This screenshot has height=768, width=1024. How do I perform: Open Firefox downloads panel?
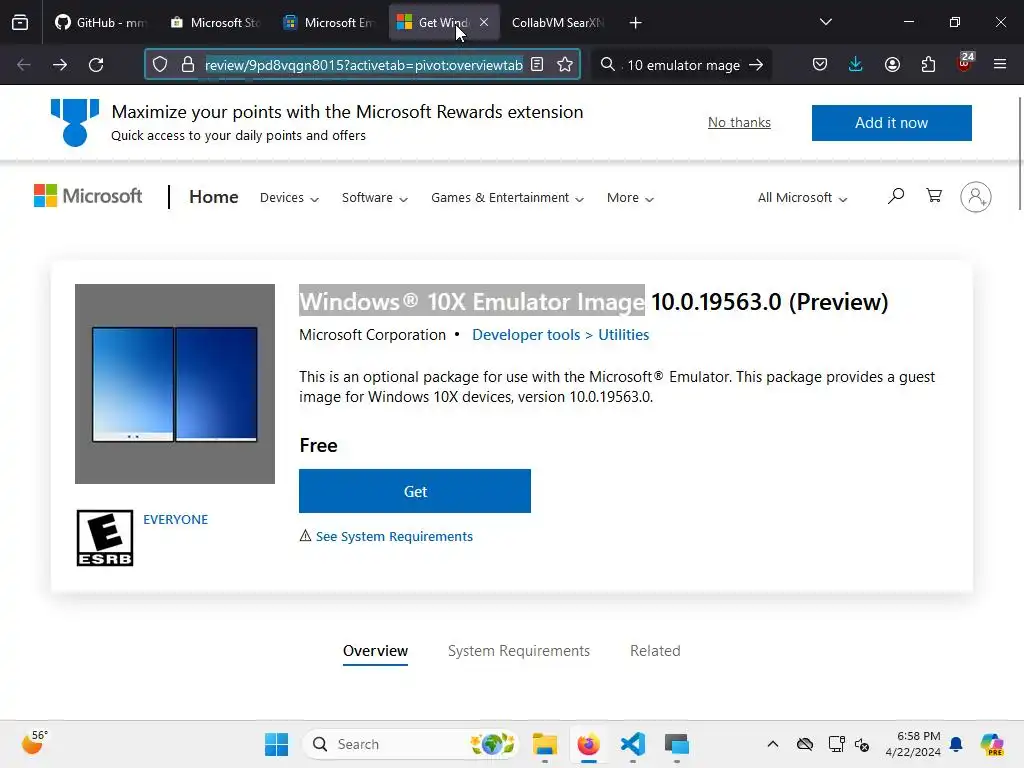tap(856, 65)
